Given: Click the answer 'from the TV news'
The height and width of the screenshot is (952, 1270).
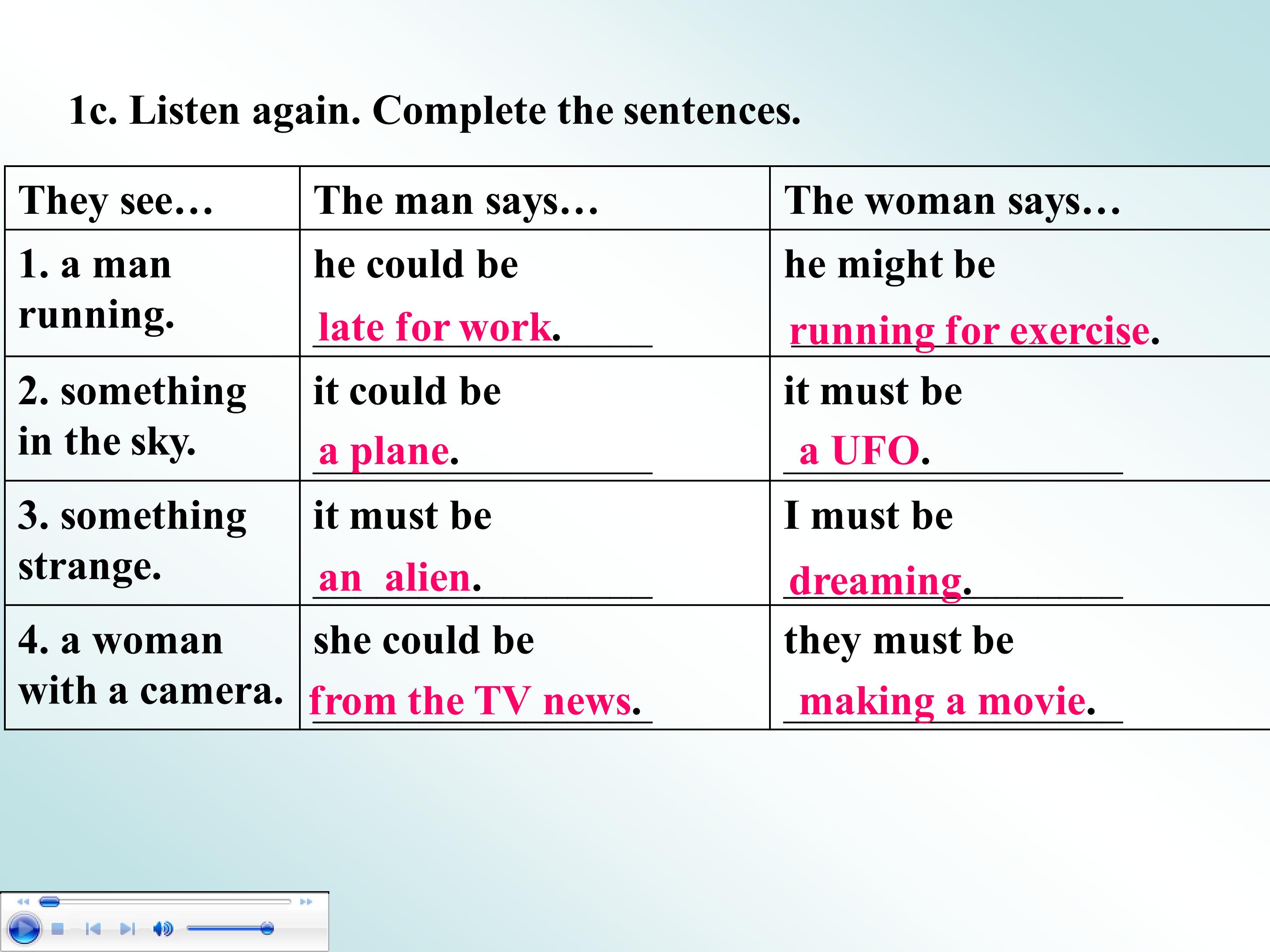Looking at the screenshot, I should (471, 701).
